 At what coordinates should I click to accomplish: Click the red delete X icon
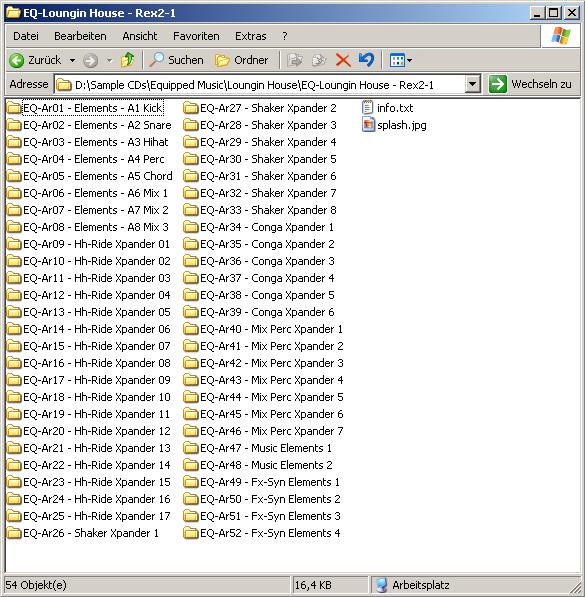(343, 60)
